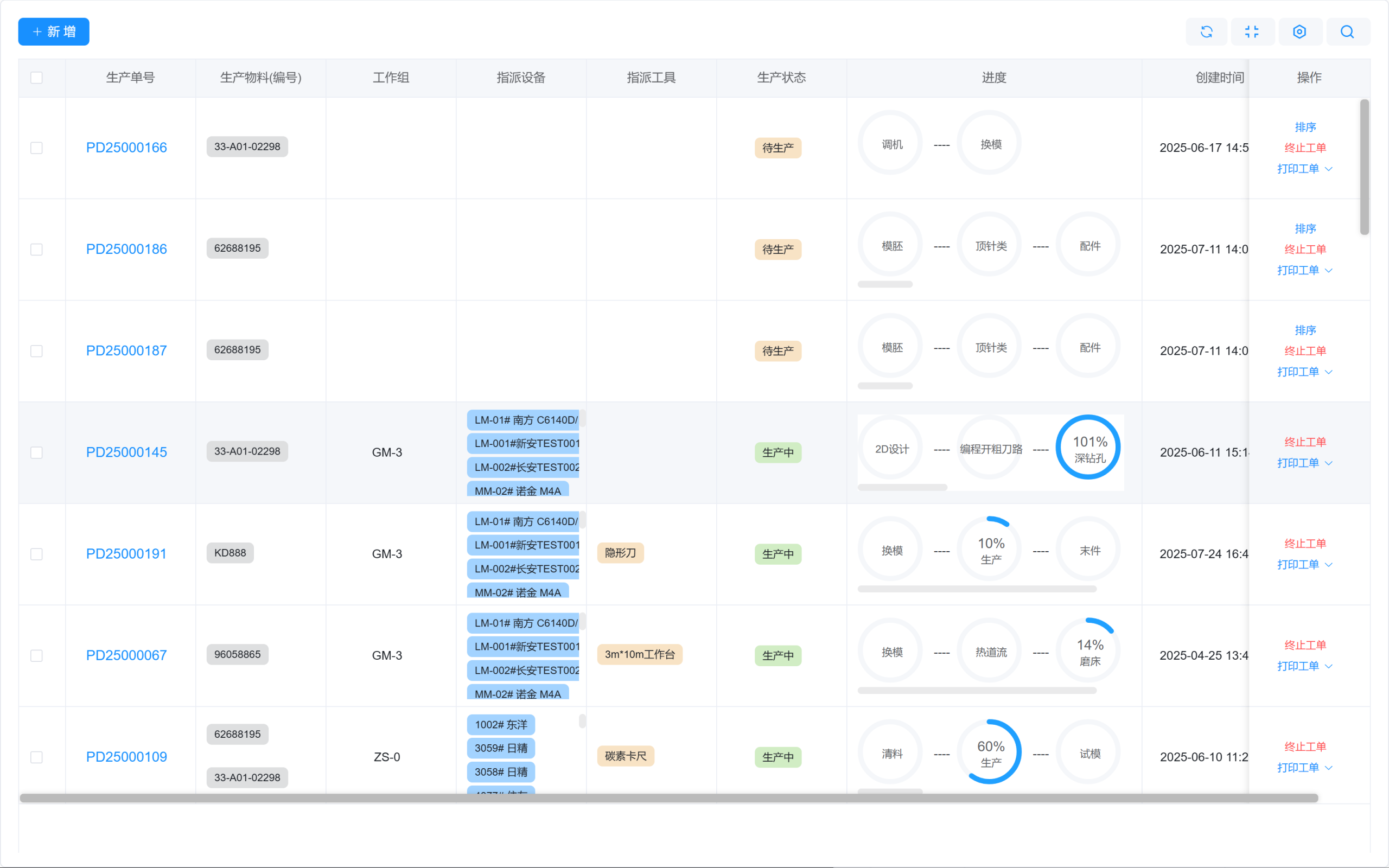Toggle the select-all header checkbox

point(37,78)
